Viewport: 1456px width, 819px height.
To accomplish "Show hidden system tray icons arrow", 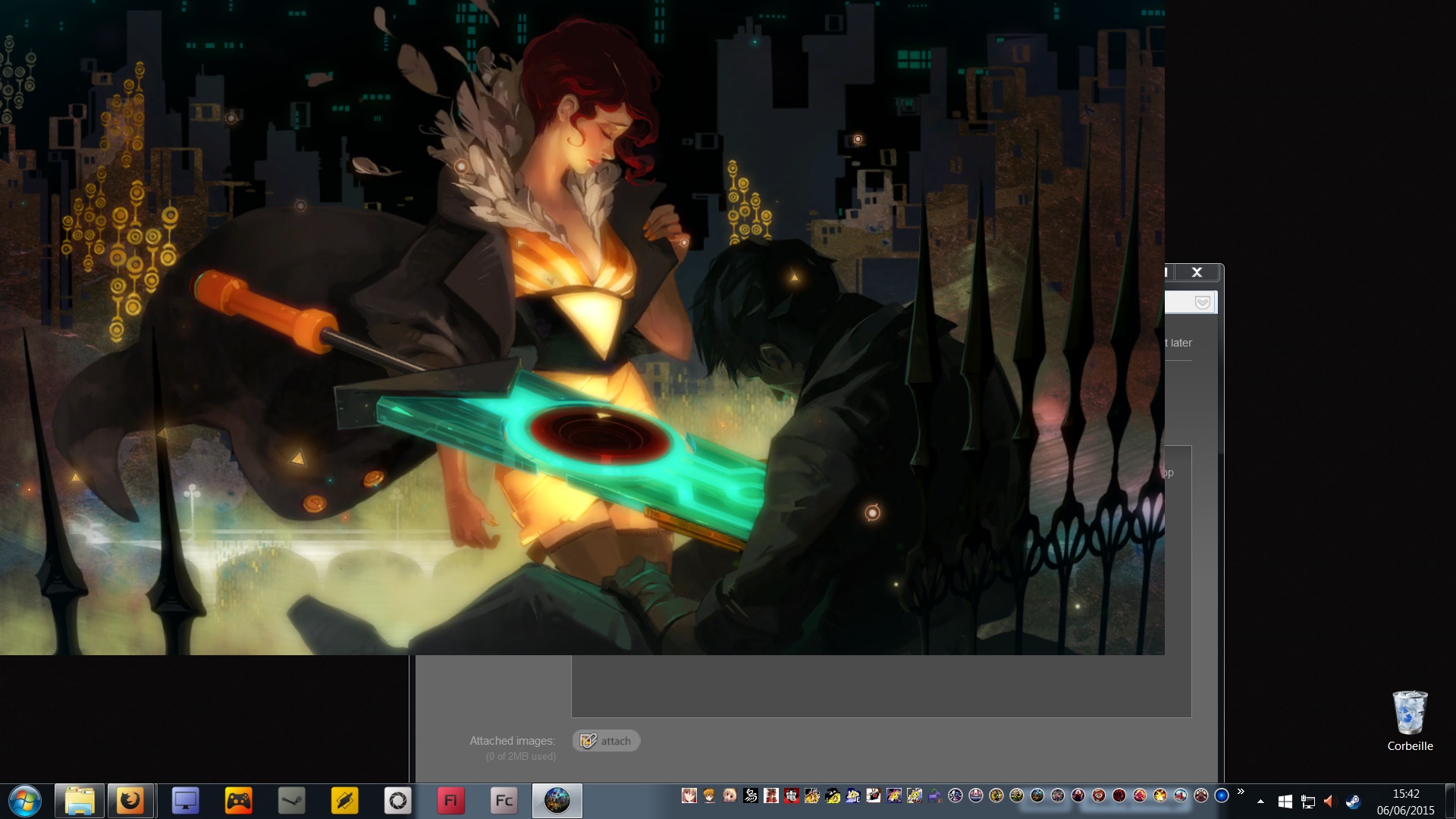I will pos(1260,802).
